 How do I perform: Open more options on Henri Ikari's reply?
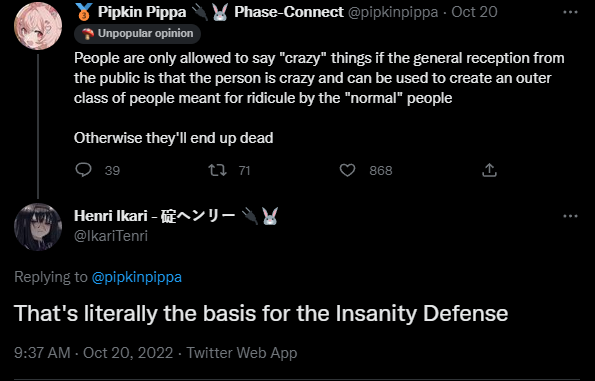(570, 216)
